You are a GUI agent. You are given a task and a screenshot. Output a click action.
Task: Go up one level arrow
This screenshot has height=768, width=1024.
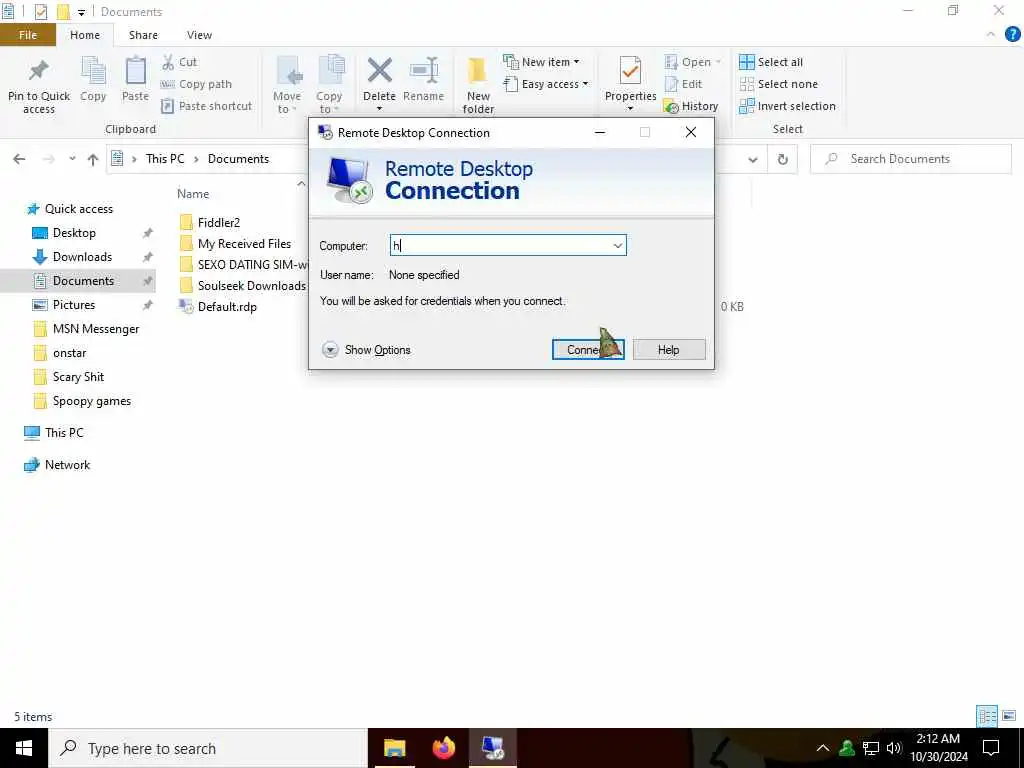point(93,159)
